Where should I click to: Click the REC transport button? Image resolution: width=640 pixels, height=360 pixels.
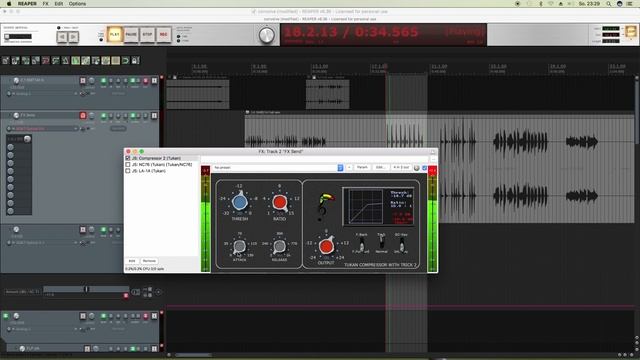pyautogui.click(x=164, y=34)
